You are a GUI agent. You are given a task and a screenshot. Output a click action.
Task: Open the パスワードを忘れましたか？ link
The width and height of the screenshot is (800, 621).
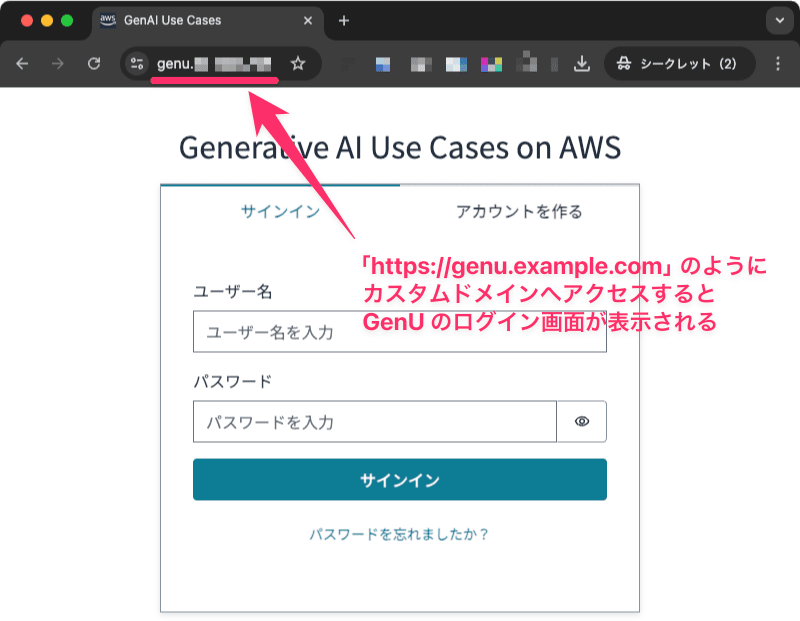tap(399, 534)
